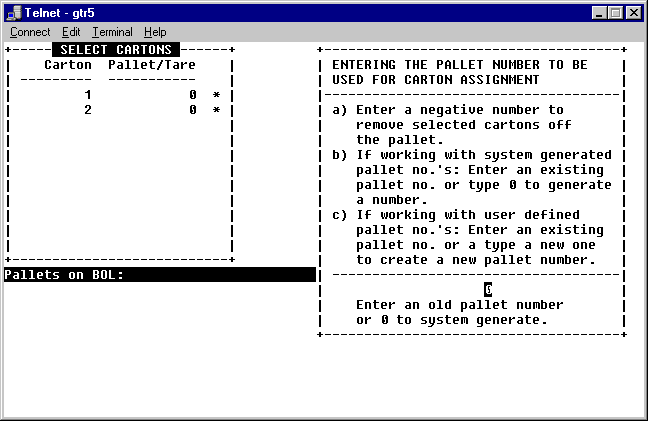This screenshot has height=421, width=648.
Task: Click the Pallet/Tare column heading
Action: 152,65
